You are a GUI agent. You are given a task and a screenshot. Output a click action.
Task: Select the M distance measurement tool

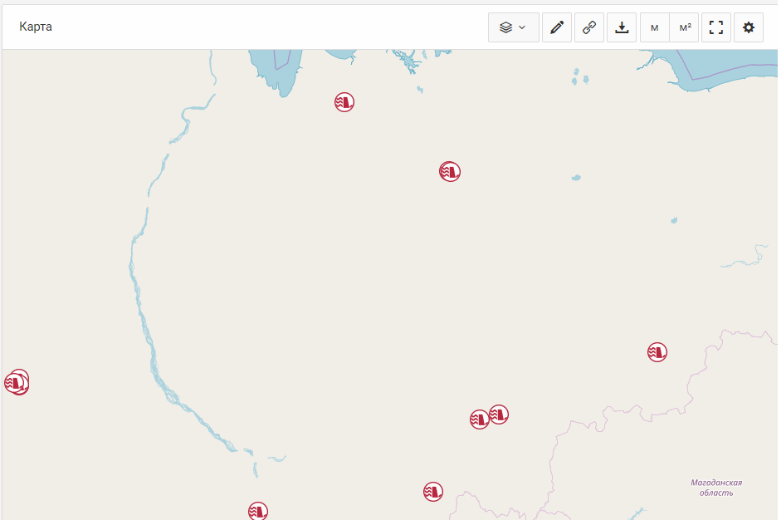[654, 27]
